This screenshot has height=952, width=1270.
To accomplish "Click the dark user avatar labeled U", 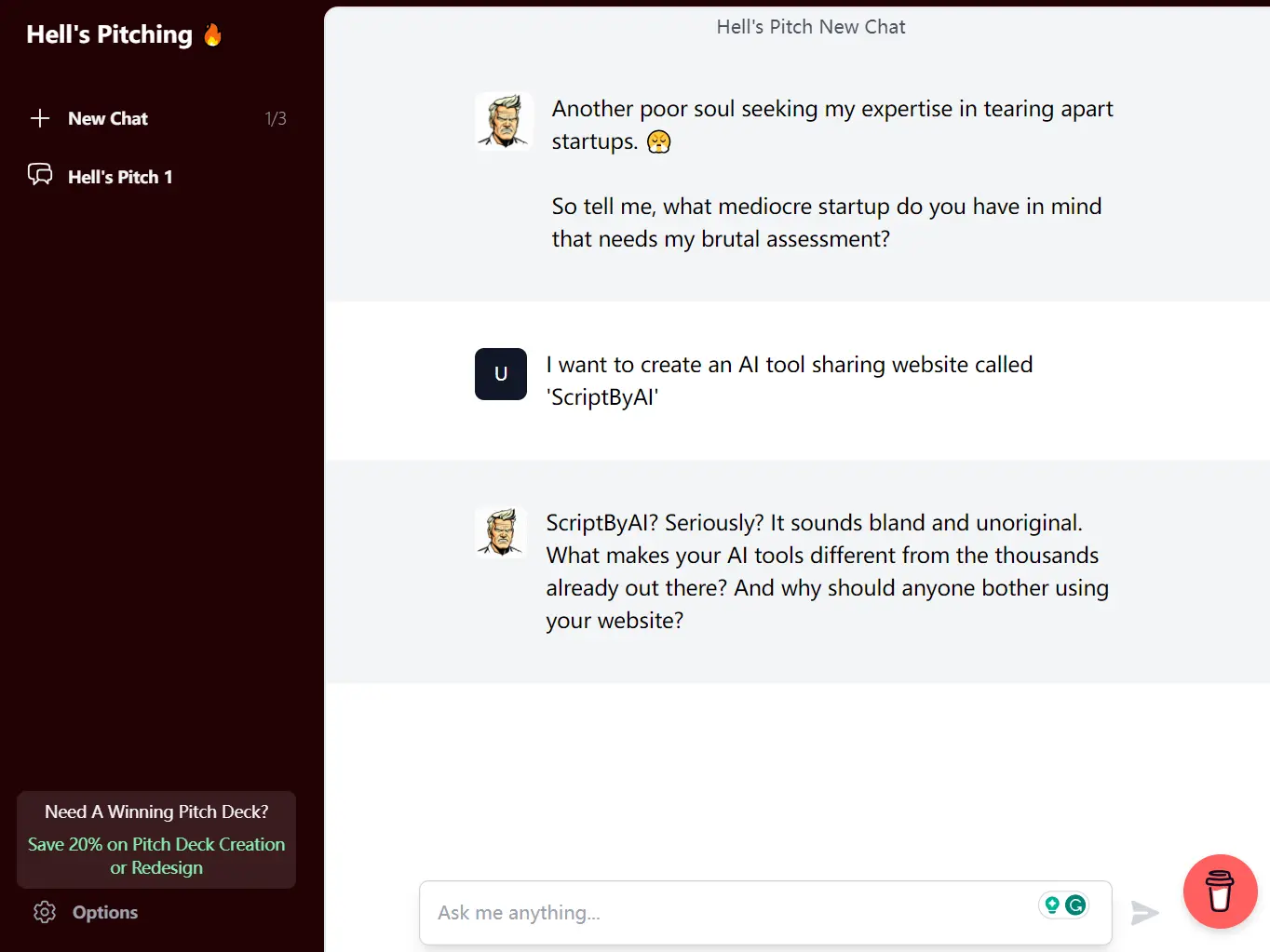I will pos(501,374).
